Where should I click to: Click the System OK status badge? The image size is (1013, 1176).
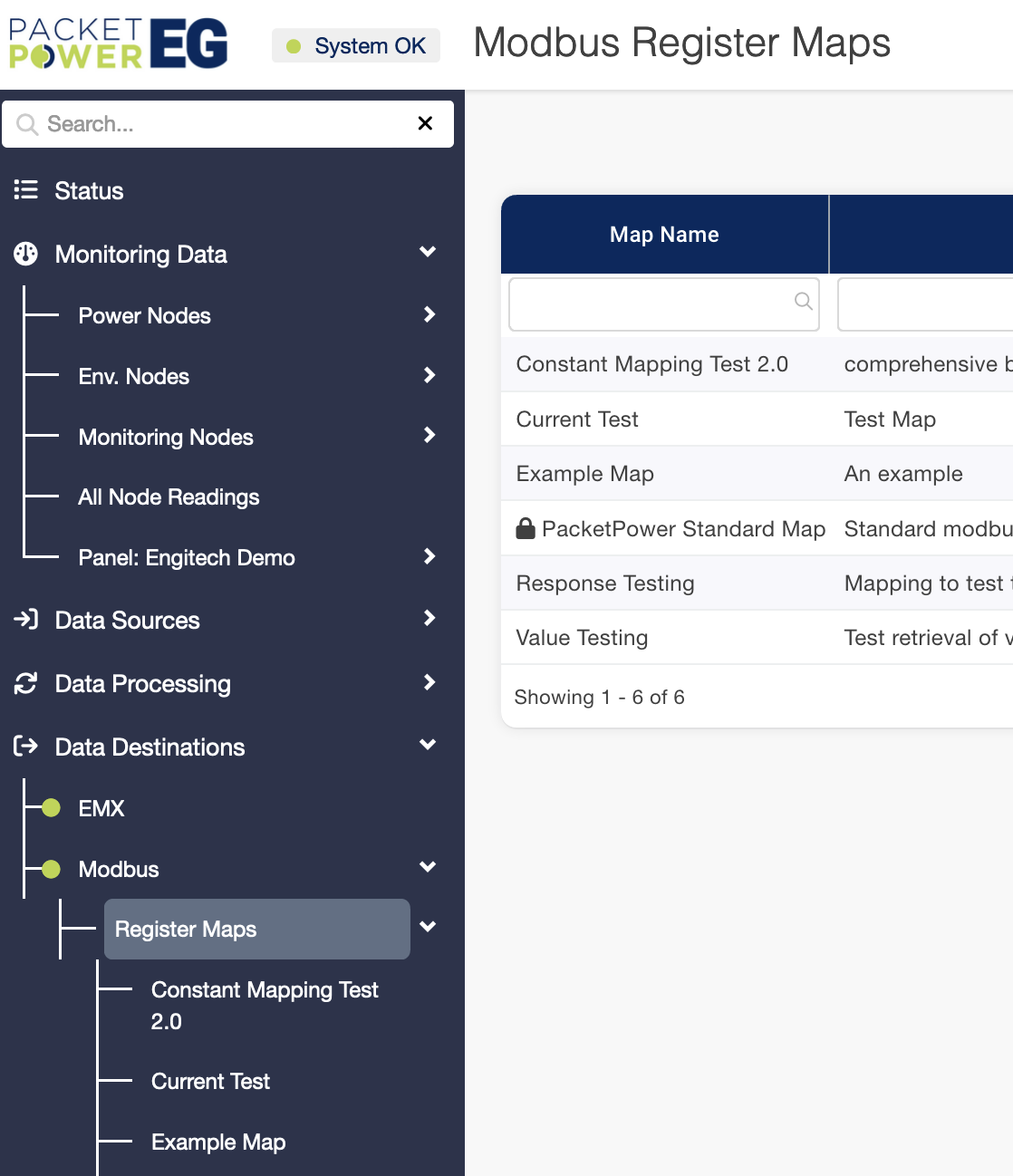[x=356, y=45]
